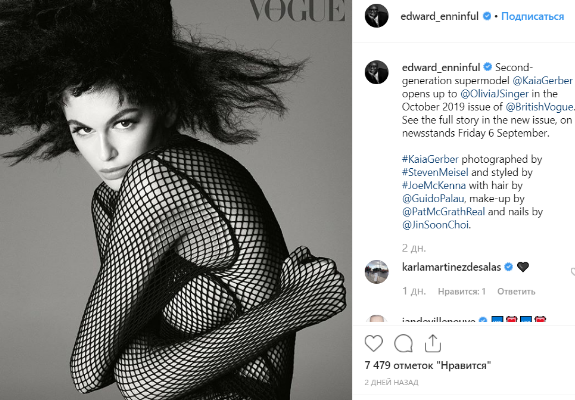Open the comment bubble icon
This screenshot has width=575, height=400.
point(403,344)
